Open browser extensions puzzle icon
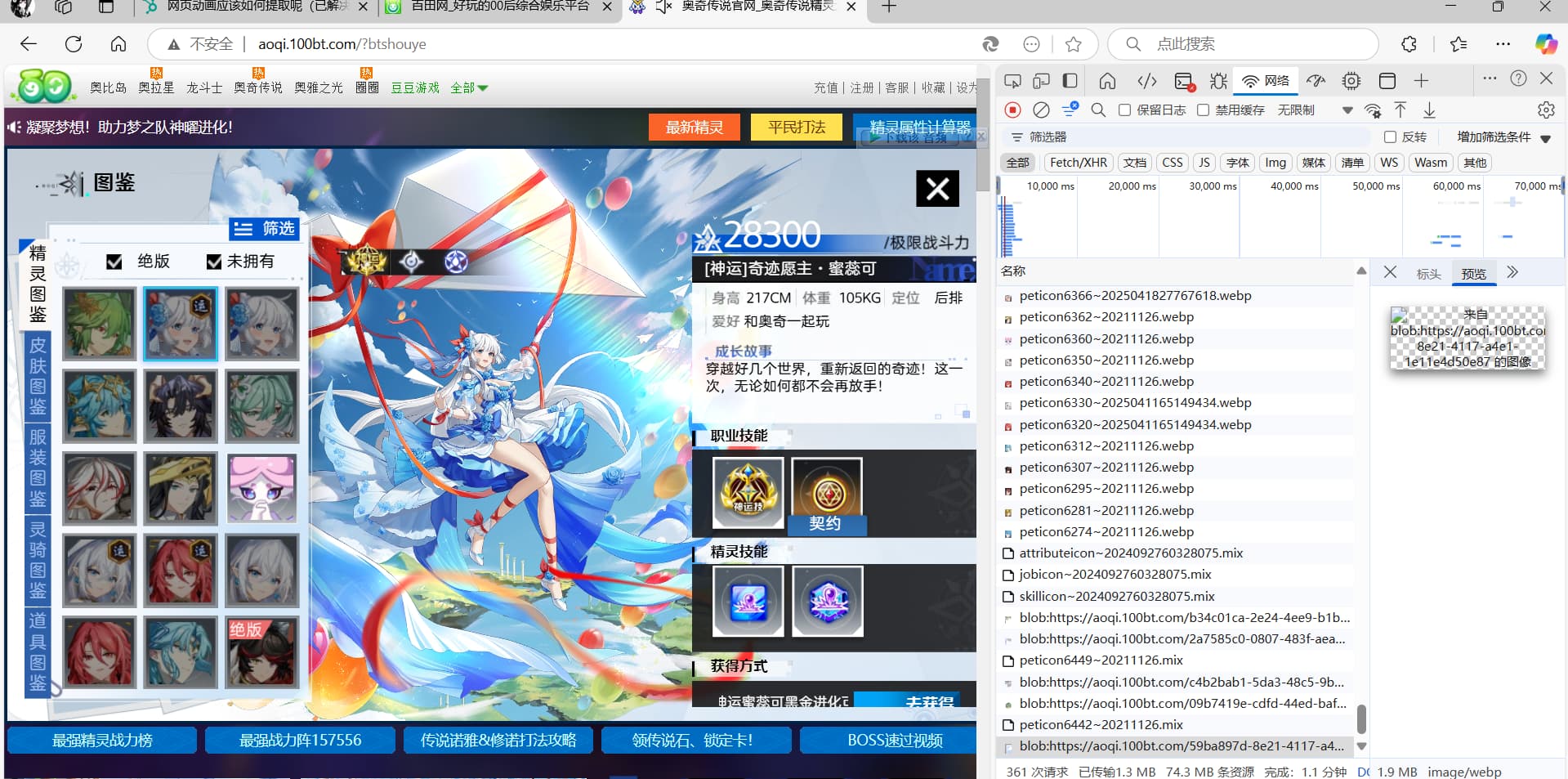1568x779 pixels. tap(1409, 44)
